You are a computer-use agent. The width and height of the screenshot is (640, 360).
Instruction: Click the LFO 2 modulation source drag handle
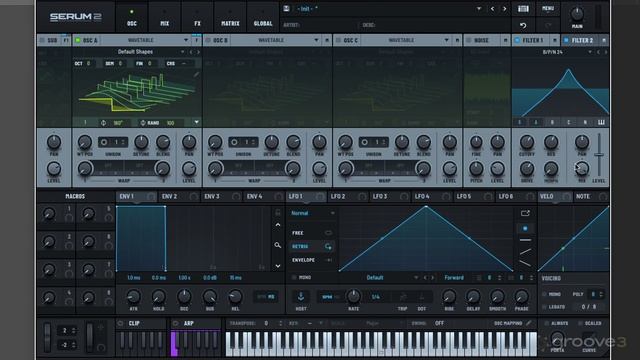point(362,197)
